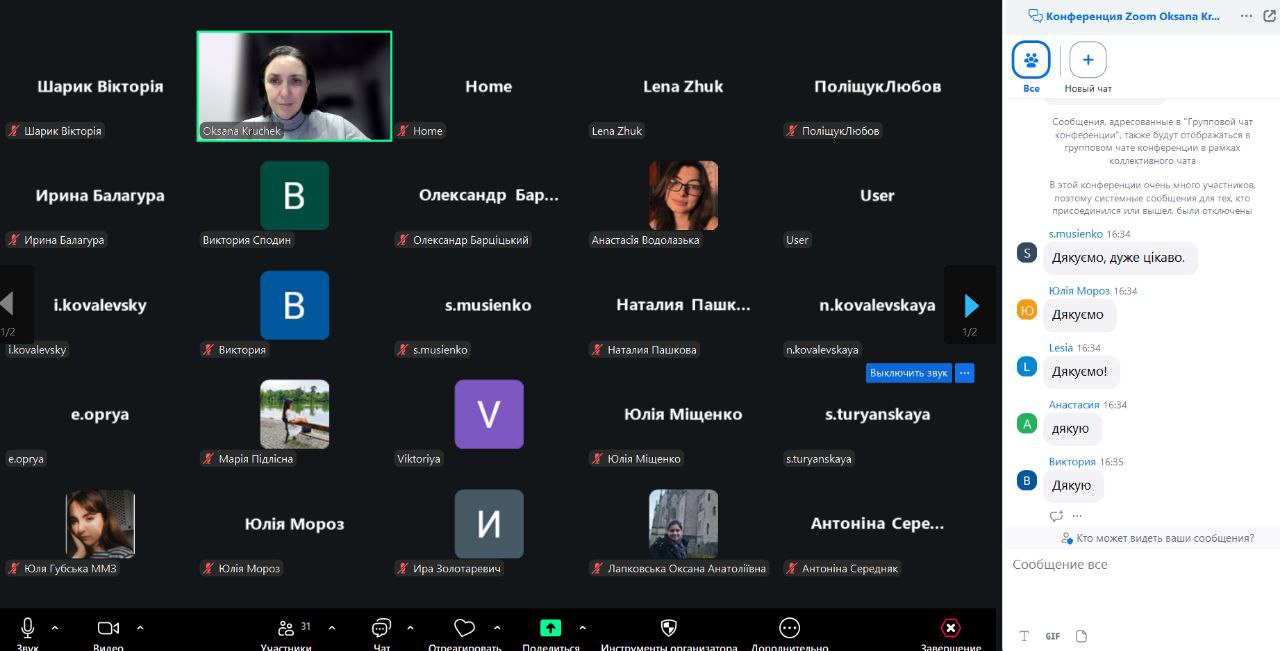Viewport: 1280px width, 651px height.
Task: Start a new chat with Новый чат
Action: tap(1088, 61)
